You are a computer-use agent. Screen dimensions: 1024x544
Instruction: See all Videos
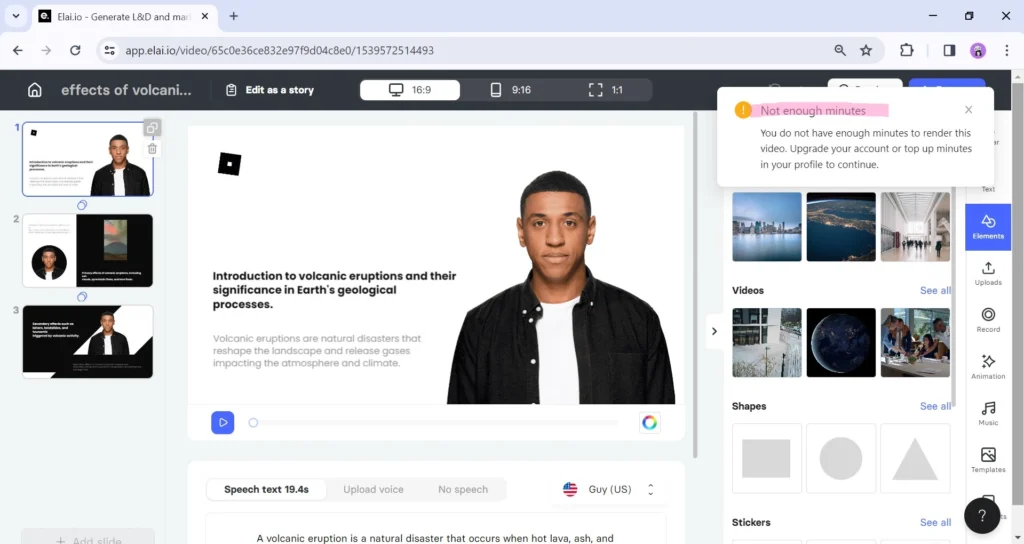(935, 291)
